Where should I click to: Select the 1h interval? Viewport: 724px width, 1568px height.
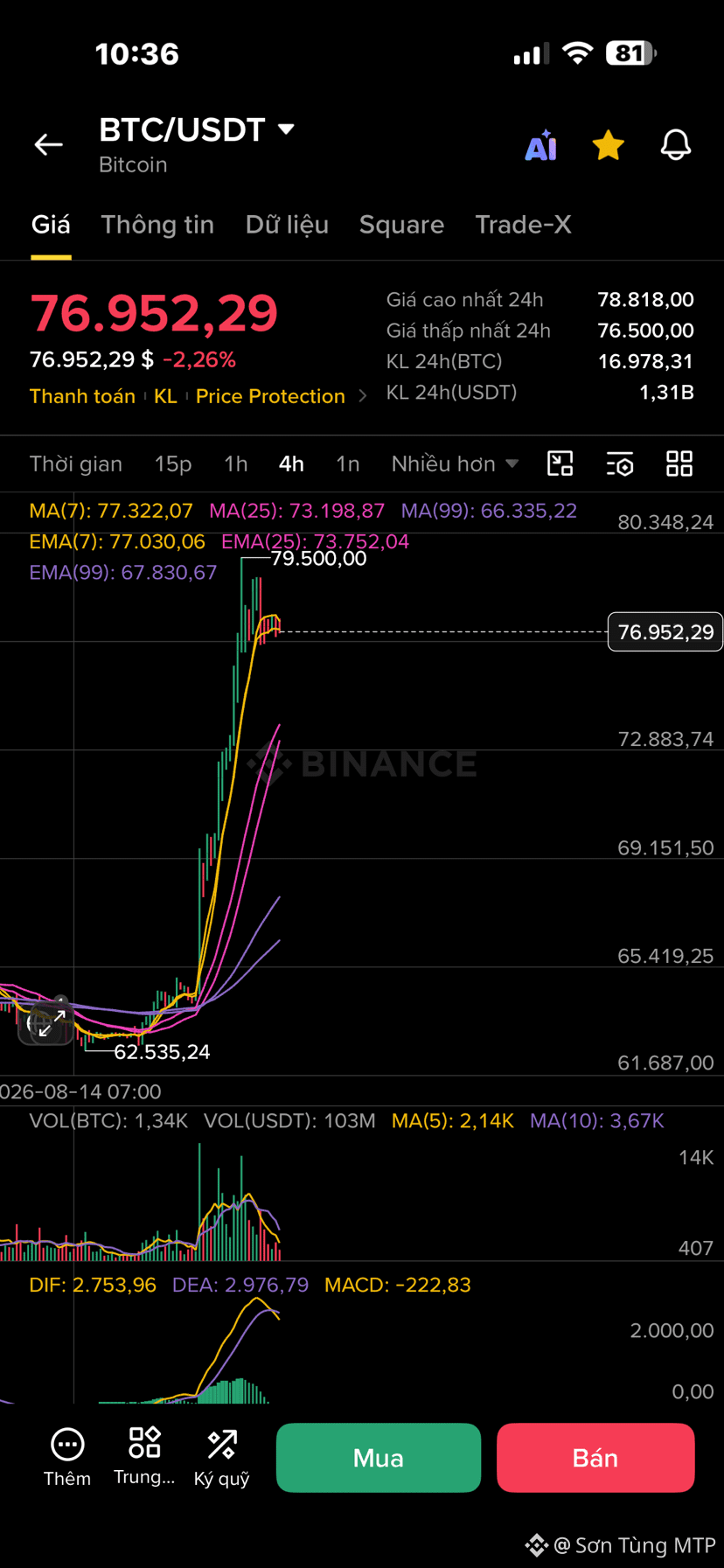pyautogui.click(x=235, y=463)
